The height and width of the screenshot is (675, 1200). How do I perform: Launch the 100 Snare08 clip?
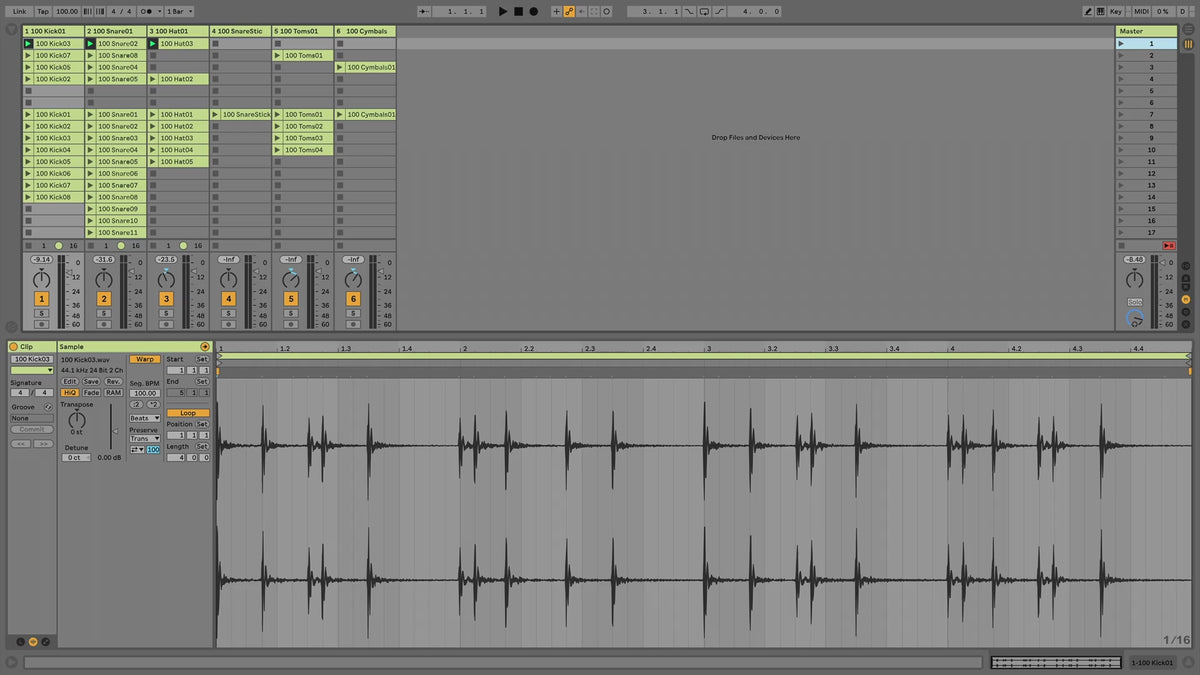[91, 55]
